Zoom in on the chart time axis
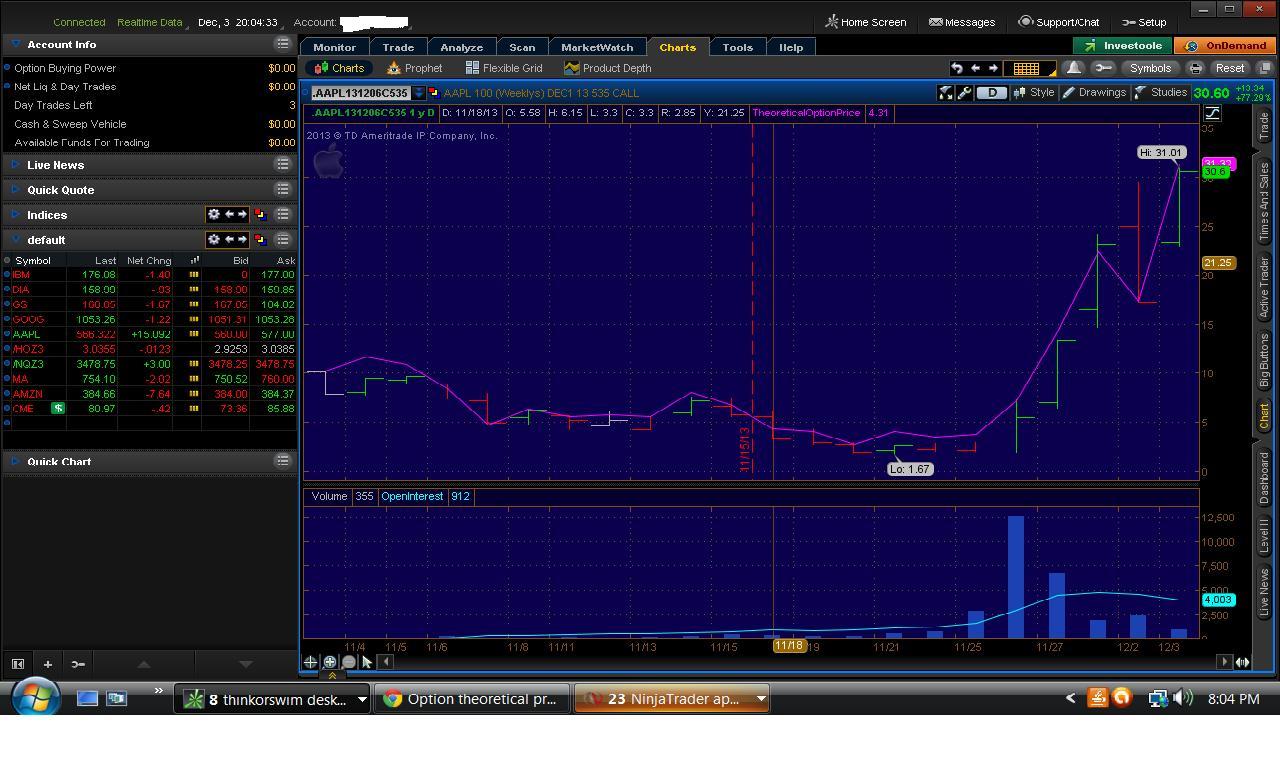Image resolution: width=1280 pixels, height=768 pixels. click(x=329, y=662)
